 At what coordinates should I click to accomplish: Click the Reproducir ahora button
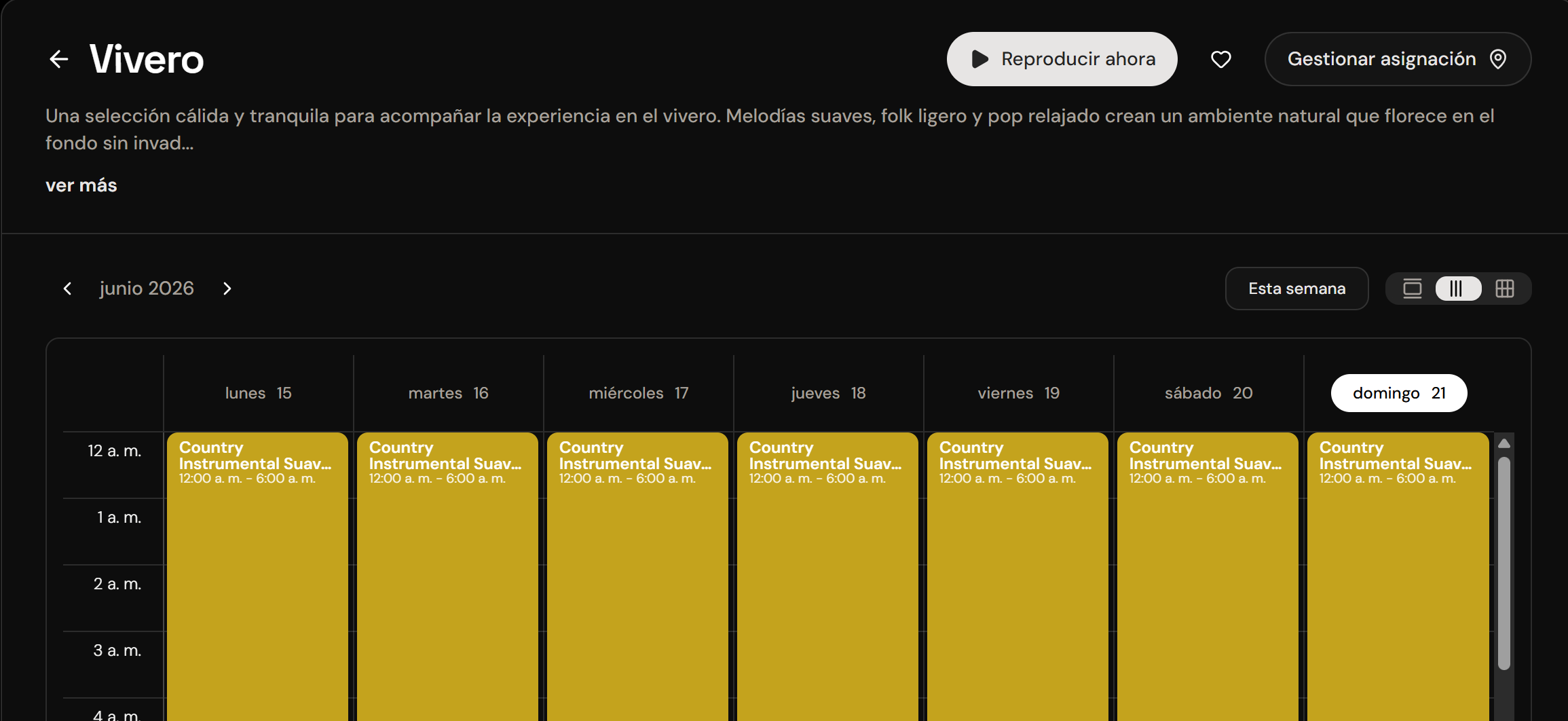point(1062,59)
